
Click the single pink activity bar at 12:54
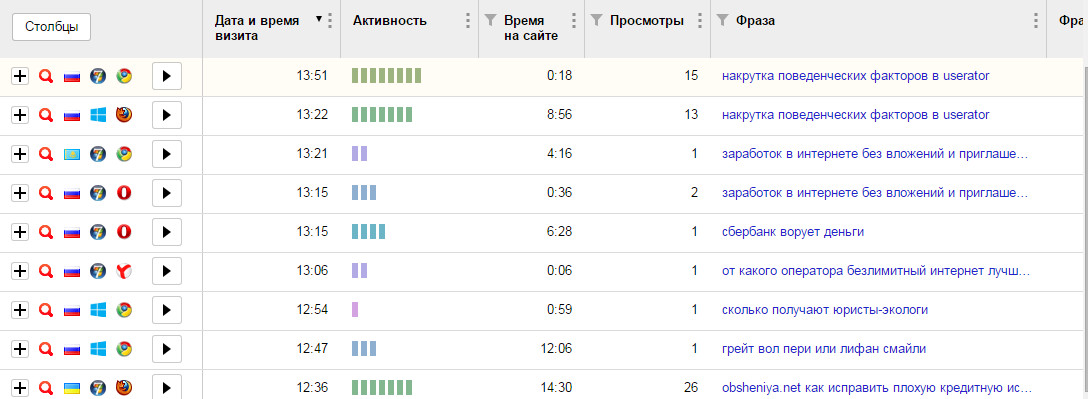coord(355,309)
